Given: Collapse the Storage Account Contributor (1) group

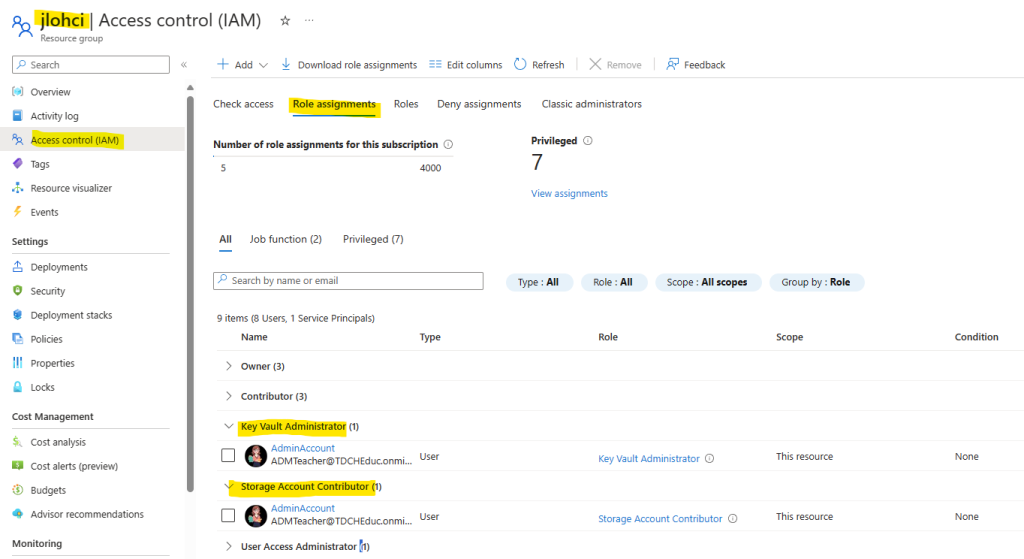Looking at the screenshot, I should (229, 486).
